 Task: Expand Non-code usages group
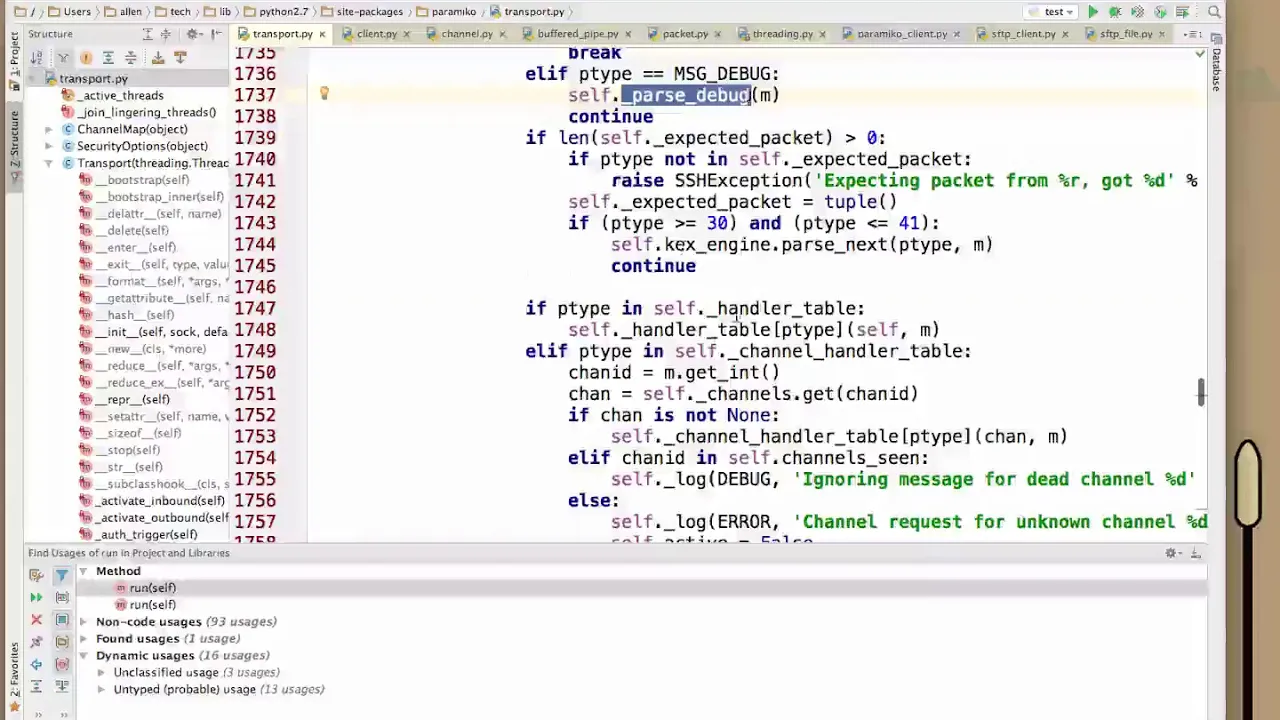(83, 622)
